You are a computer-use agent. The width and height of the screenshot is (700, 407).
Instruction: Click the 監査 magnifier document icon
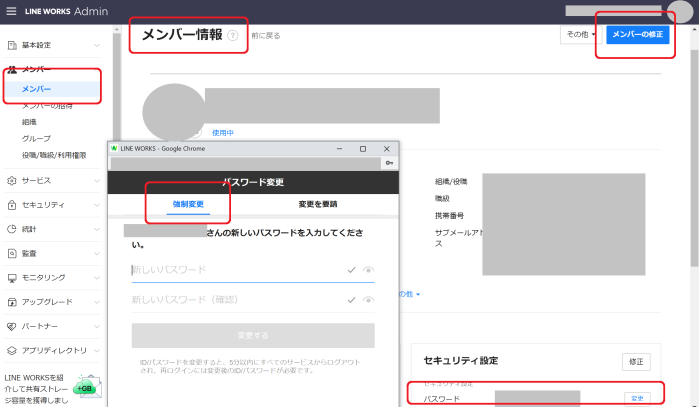(12, 253)
